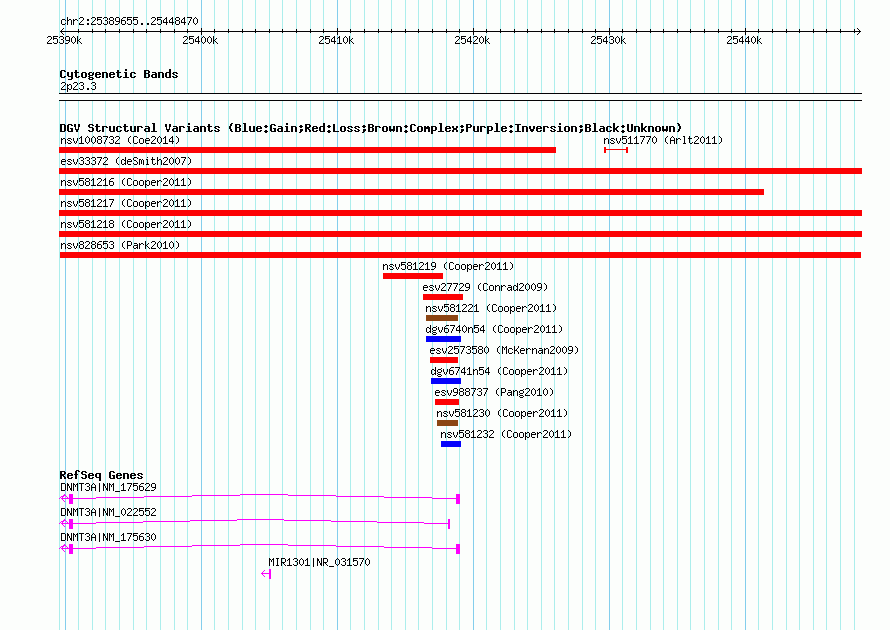This screenshot has width=890, height=630.
Task: Click the nsv581230 brown complex bar
Action: [x=447, y=423]
